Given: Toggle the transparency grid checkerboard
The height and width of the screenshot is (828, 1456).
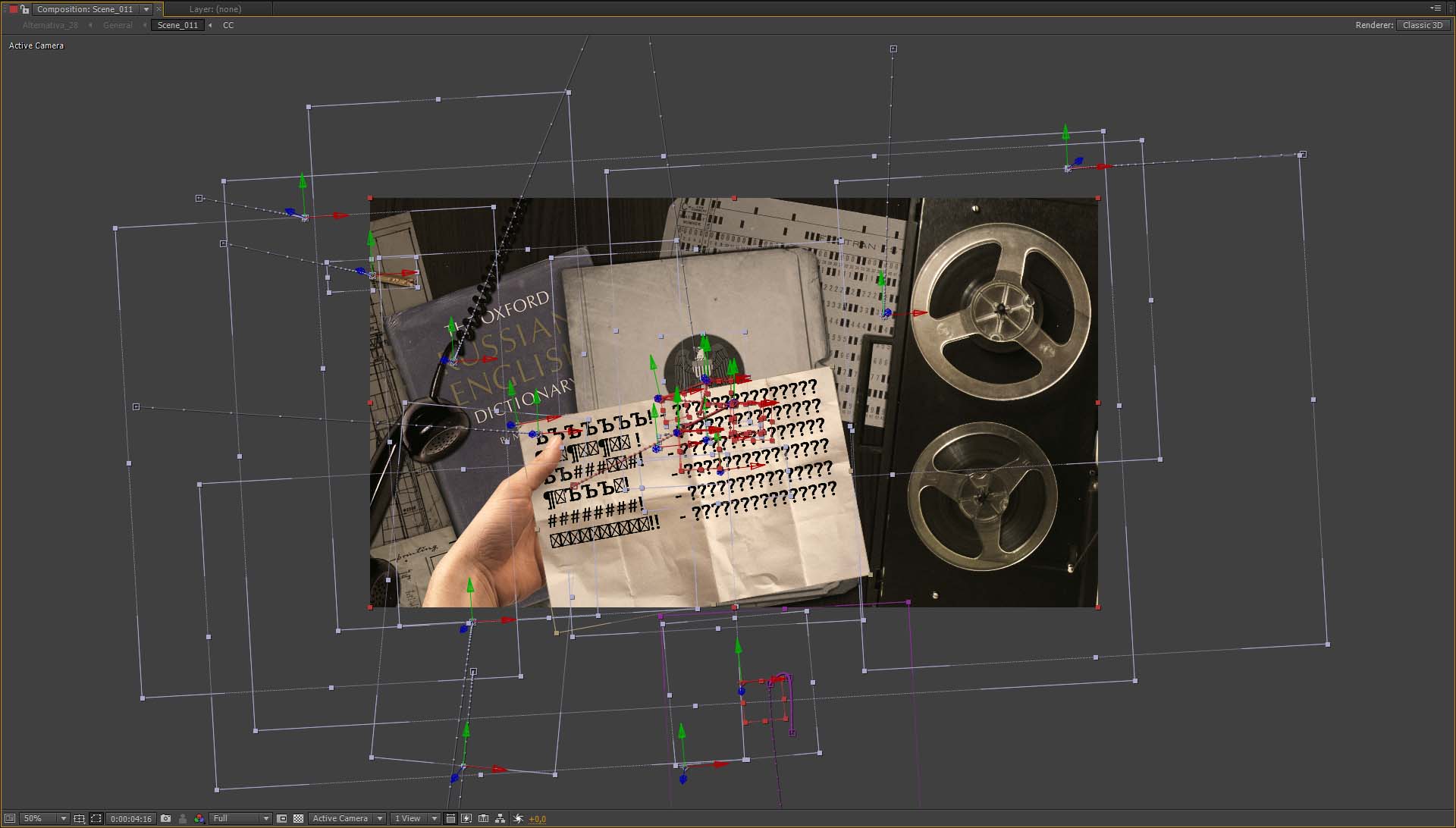Looking at the screenshot, I should 298,818.
